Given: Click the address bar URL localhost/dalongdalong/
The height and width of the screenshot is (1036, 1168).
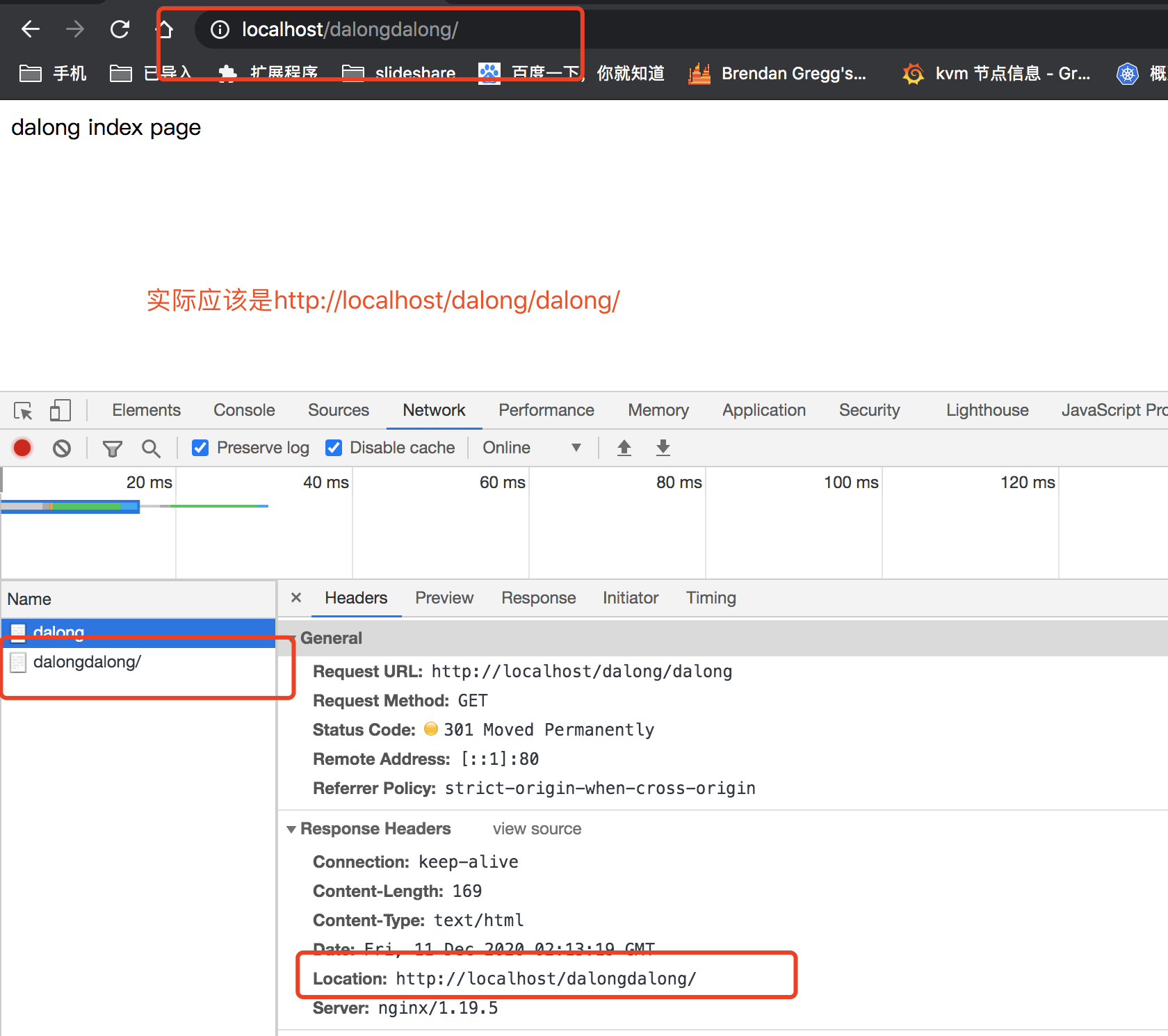Looking at the screenshot, I should coord(350,29).
